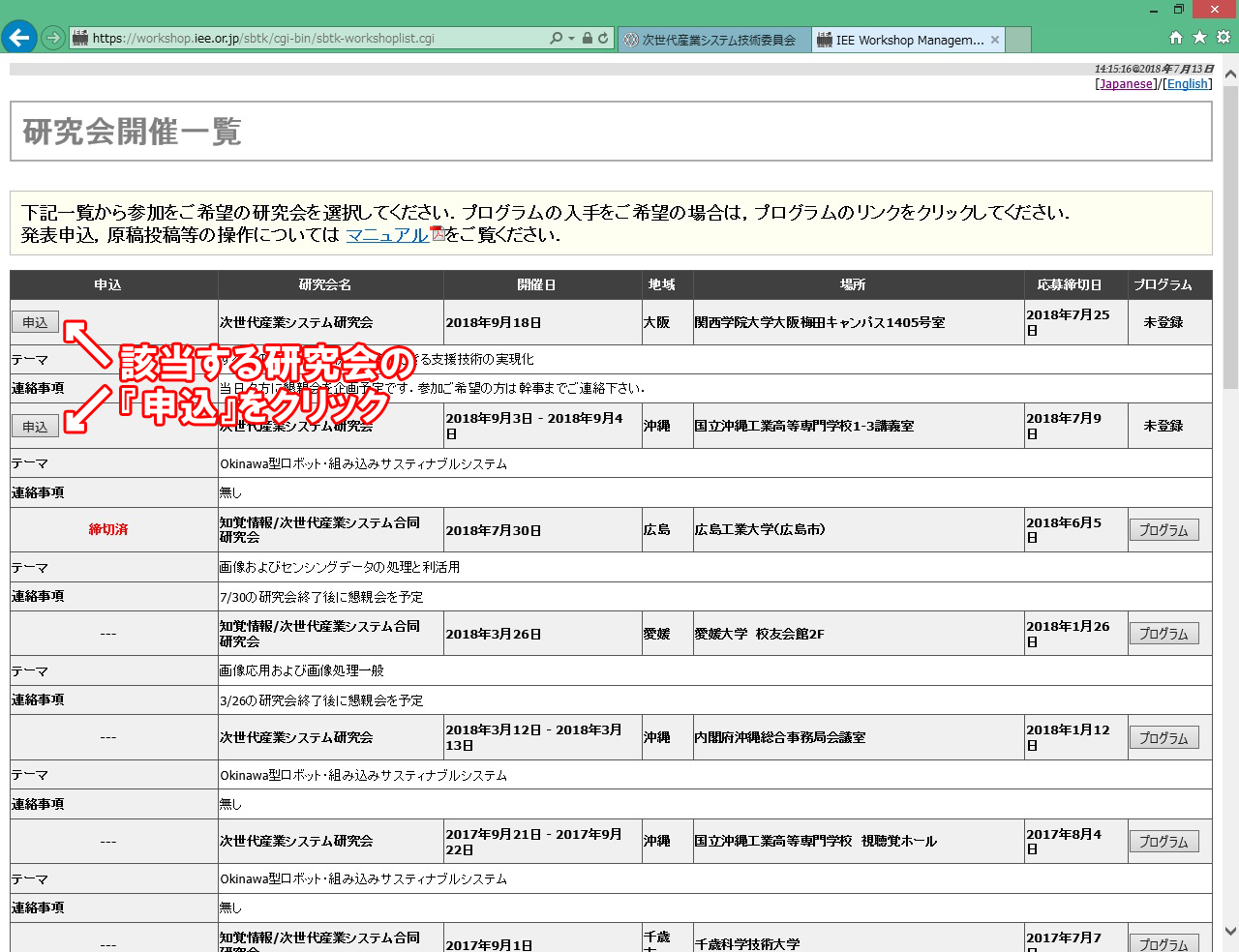This screenshot has width=1239, height=952.
Task: Click the search magnifier icon in address bar
Action: tap(556, 39)
